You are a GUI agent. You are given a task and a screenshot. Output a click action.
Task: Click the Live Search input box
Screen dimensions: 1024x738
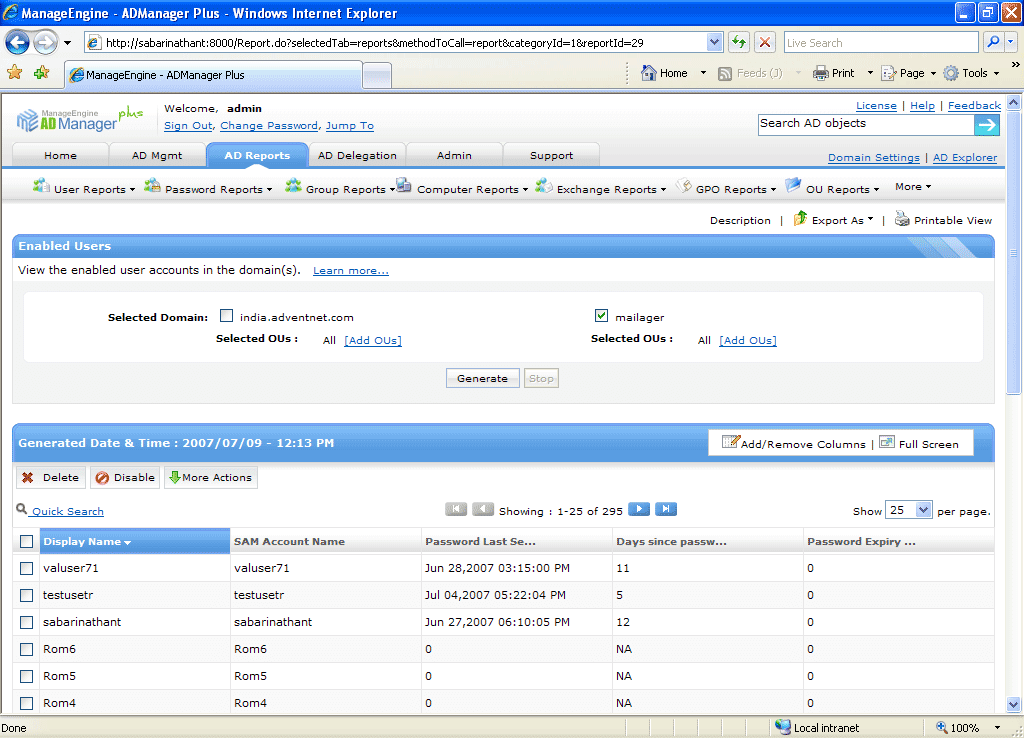tap(881, 42)
